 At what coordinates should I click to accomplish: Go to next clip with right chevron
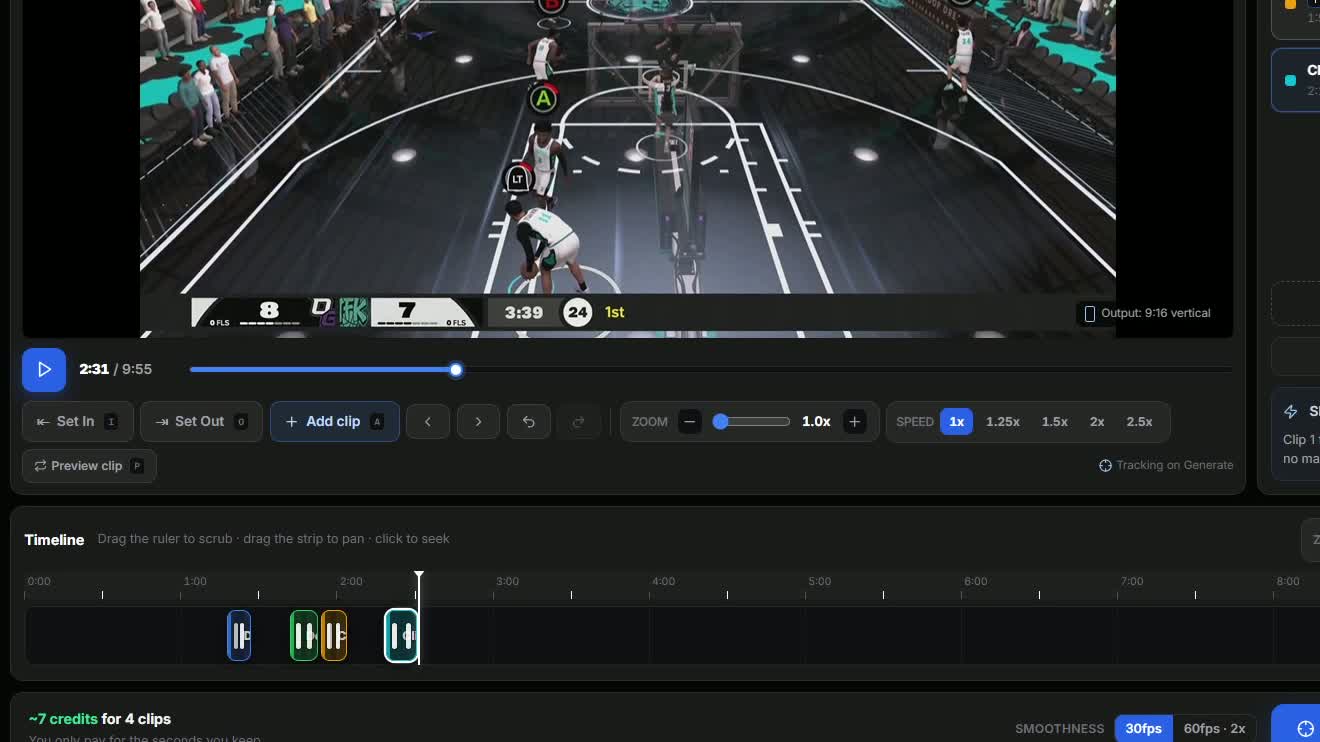pyautogui.click(x=478, y=422)
